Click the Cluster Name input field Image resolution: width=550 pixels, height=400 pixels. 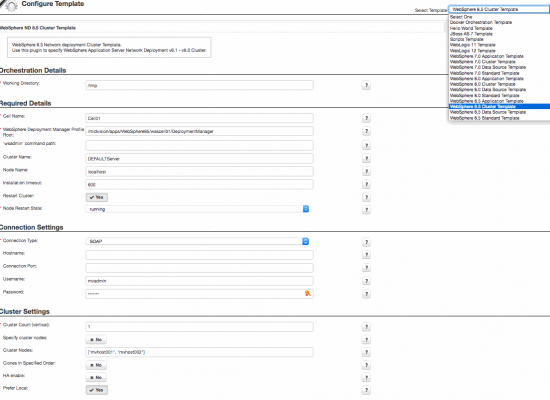(199, 159)
